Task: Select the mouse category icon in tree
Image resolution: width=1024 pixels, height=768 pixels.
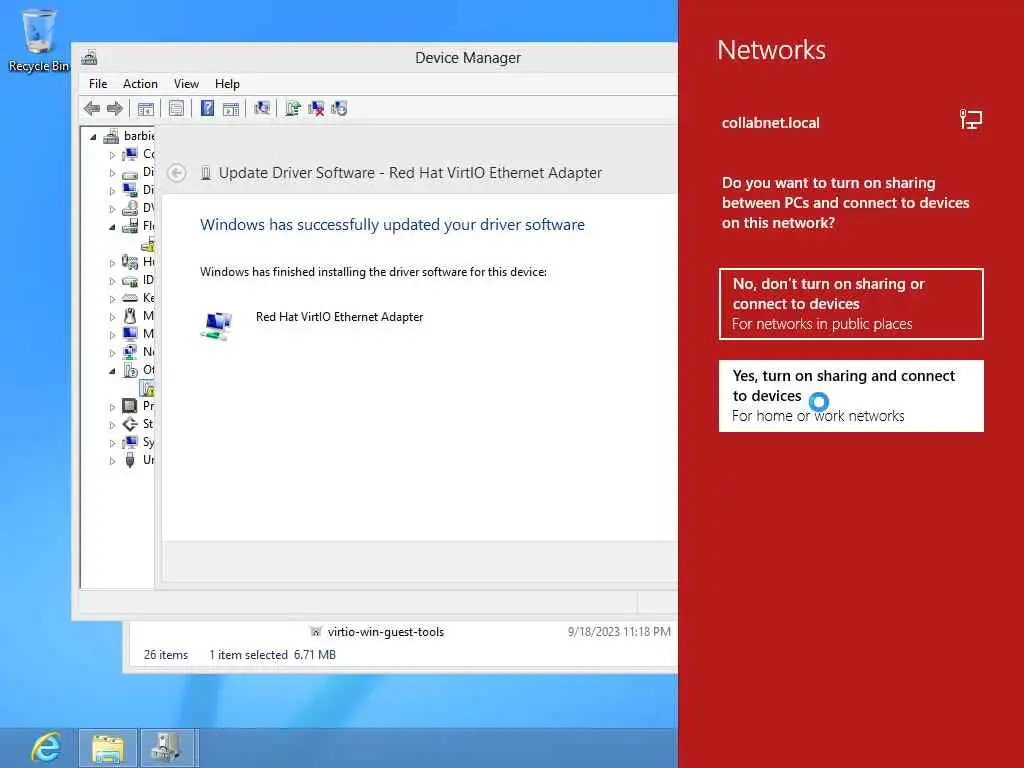Action: point(130,316)
